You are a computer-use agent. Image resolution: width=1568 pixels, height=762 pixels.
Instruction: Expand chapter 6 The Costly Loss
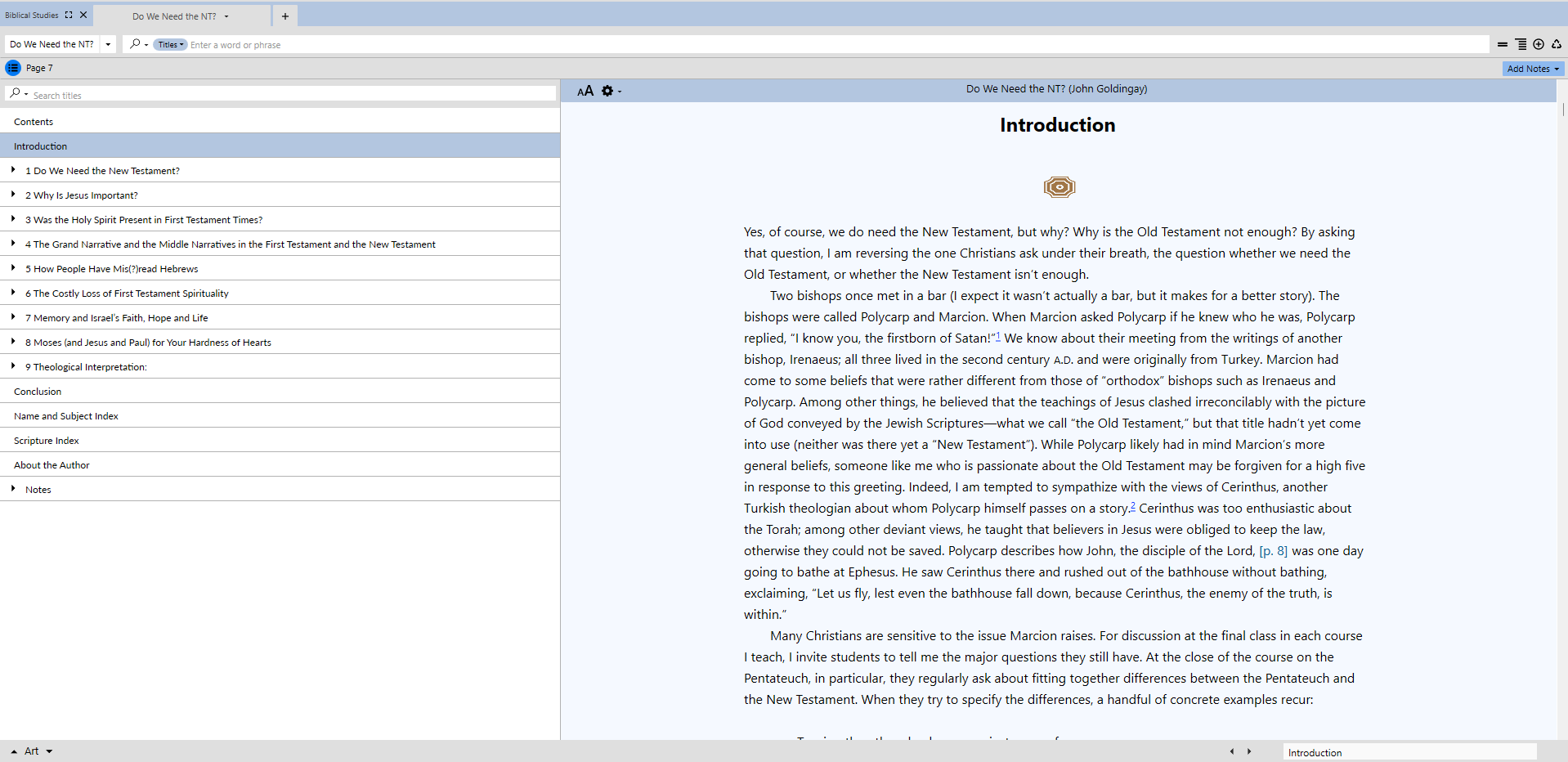13,293
